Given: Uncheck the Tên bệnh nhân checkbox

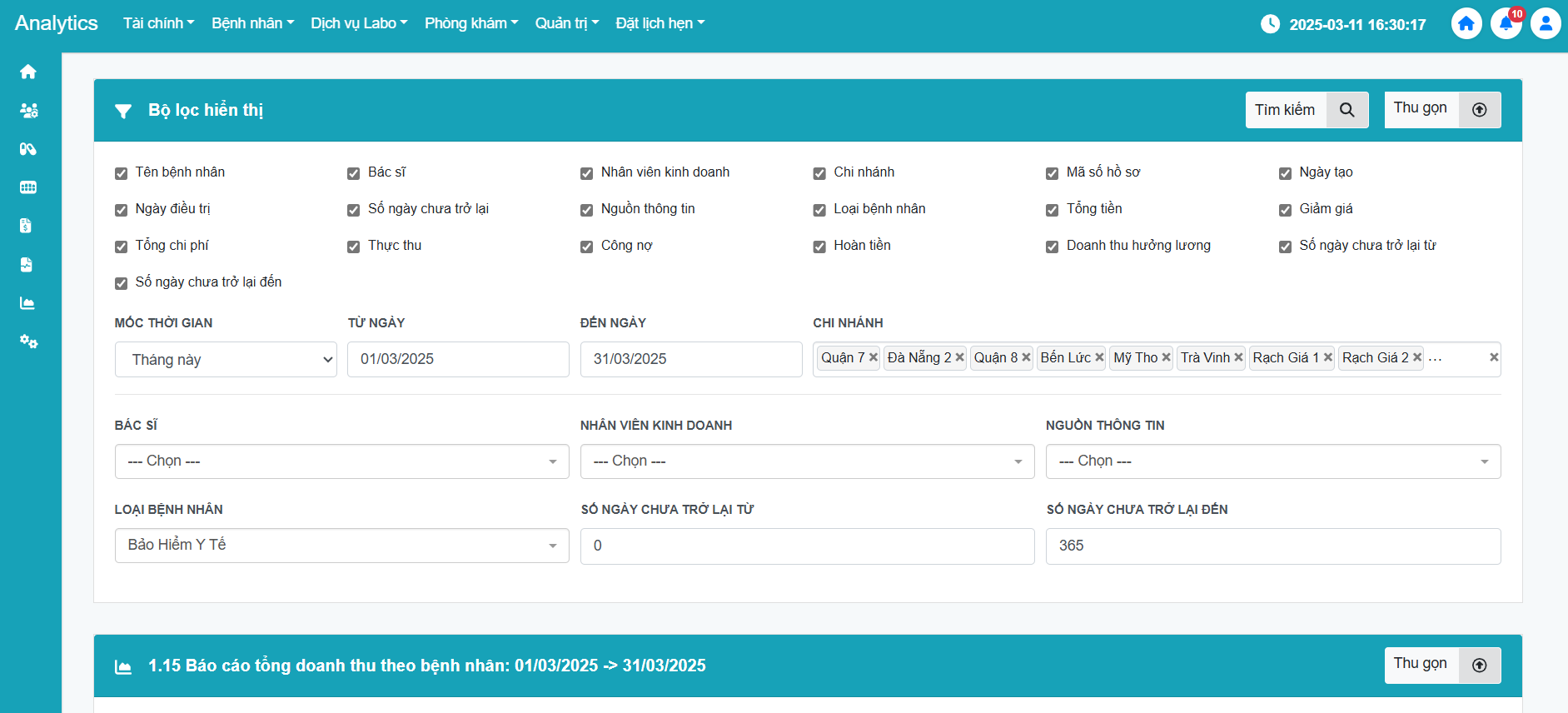Looking at the screenshot, I should pos(122,173).
